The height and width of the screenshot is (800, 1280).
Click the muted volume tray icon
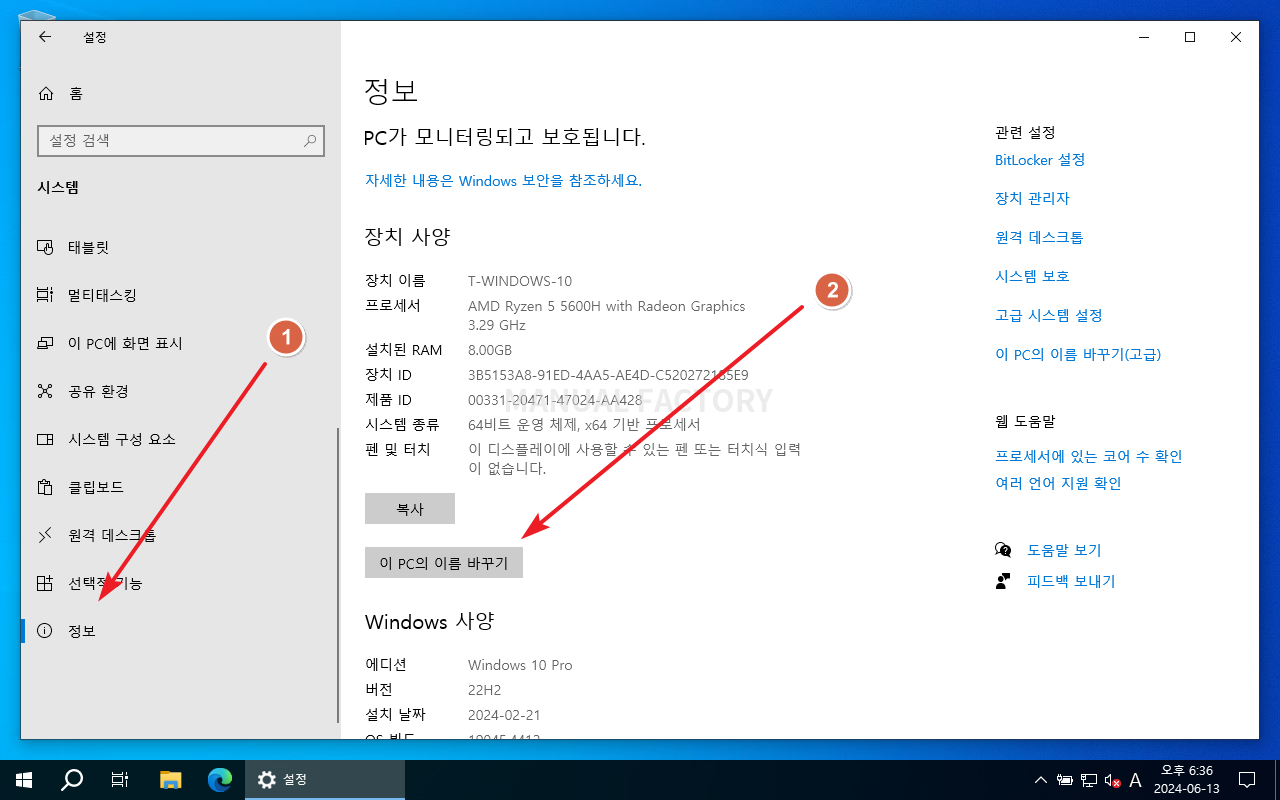point(1111,780)
